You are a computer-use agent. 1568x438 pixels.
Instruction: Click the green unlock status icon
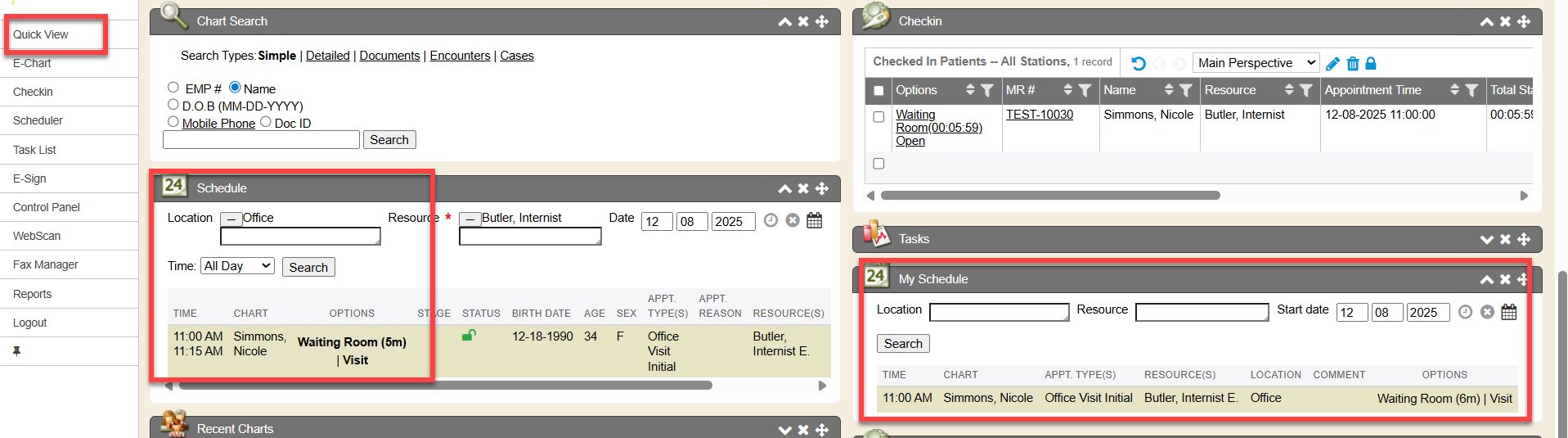[x=469, y=335]
